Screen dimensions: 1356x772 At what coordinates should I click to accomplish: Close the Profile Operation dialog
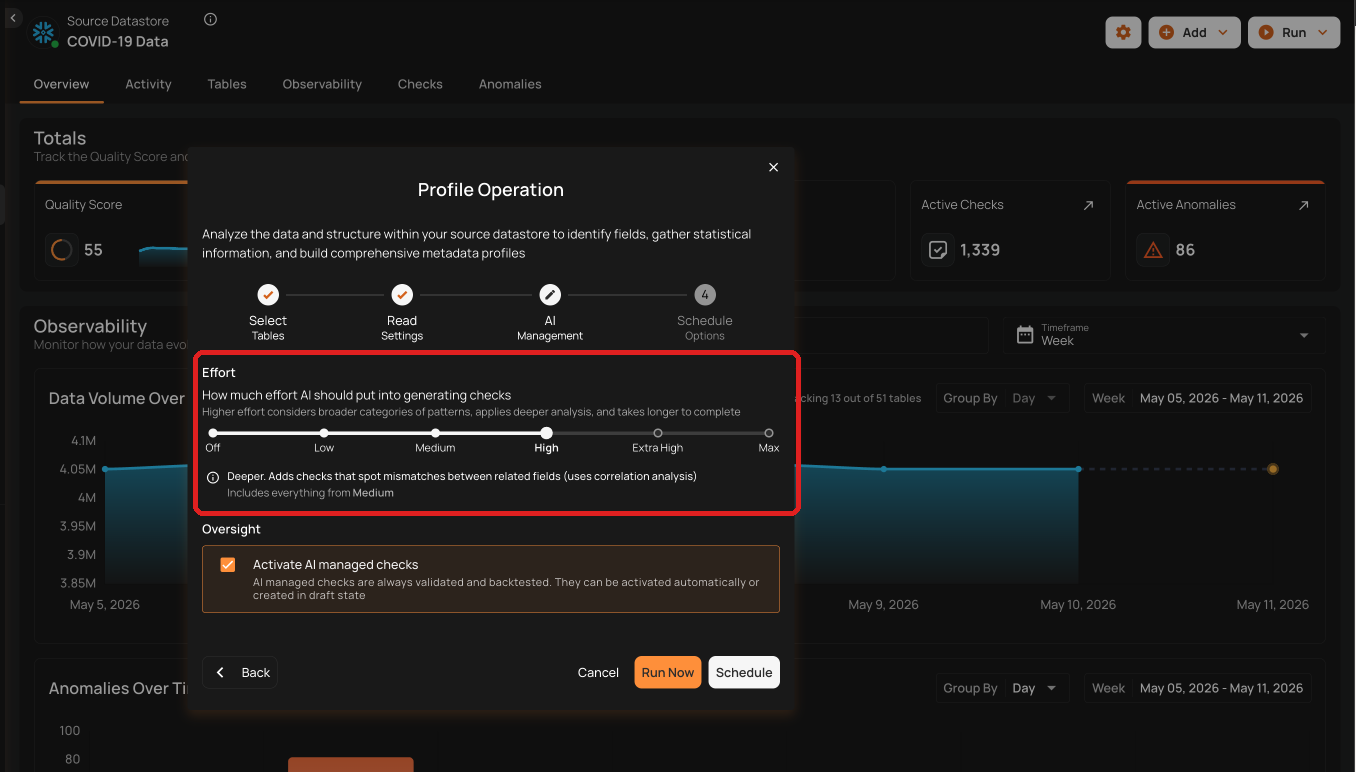pos(773,167)
